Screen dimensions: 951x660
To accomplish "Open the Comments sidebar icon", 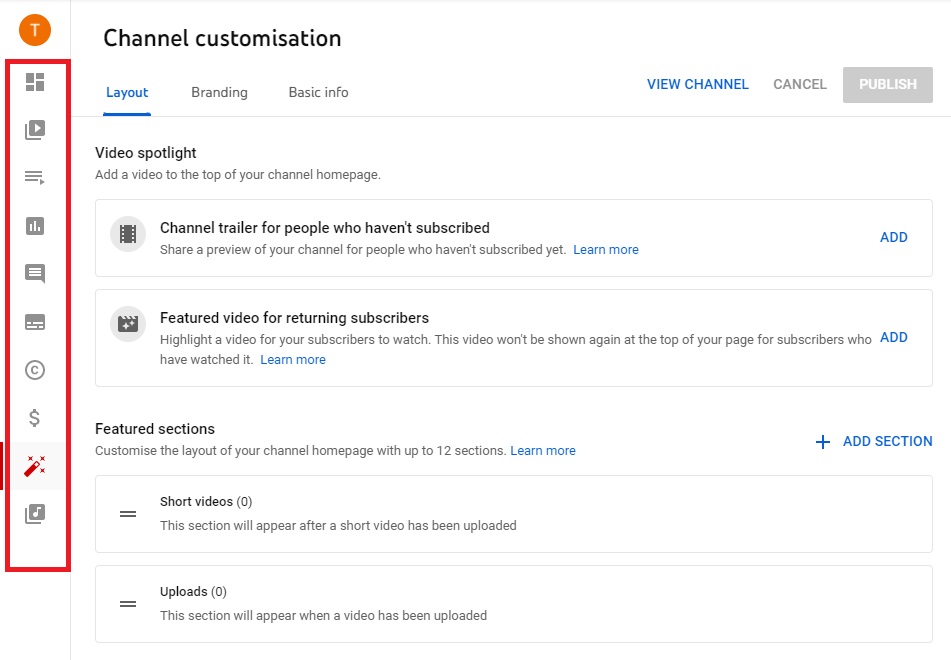I will (35, 274).
